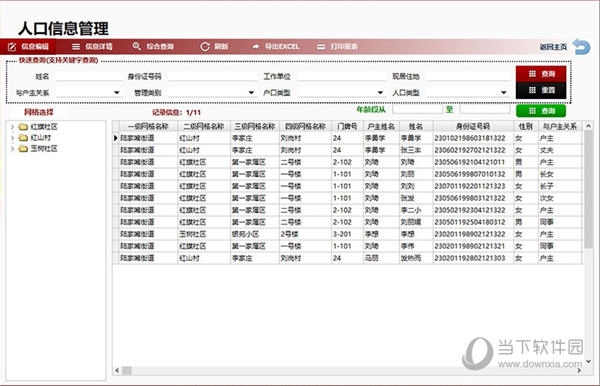Click the horizontal scrollbar thumb
Screen dimensions: 600x386
127,370
